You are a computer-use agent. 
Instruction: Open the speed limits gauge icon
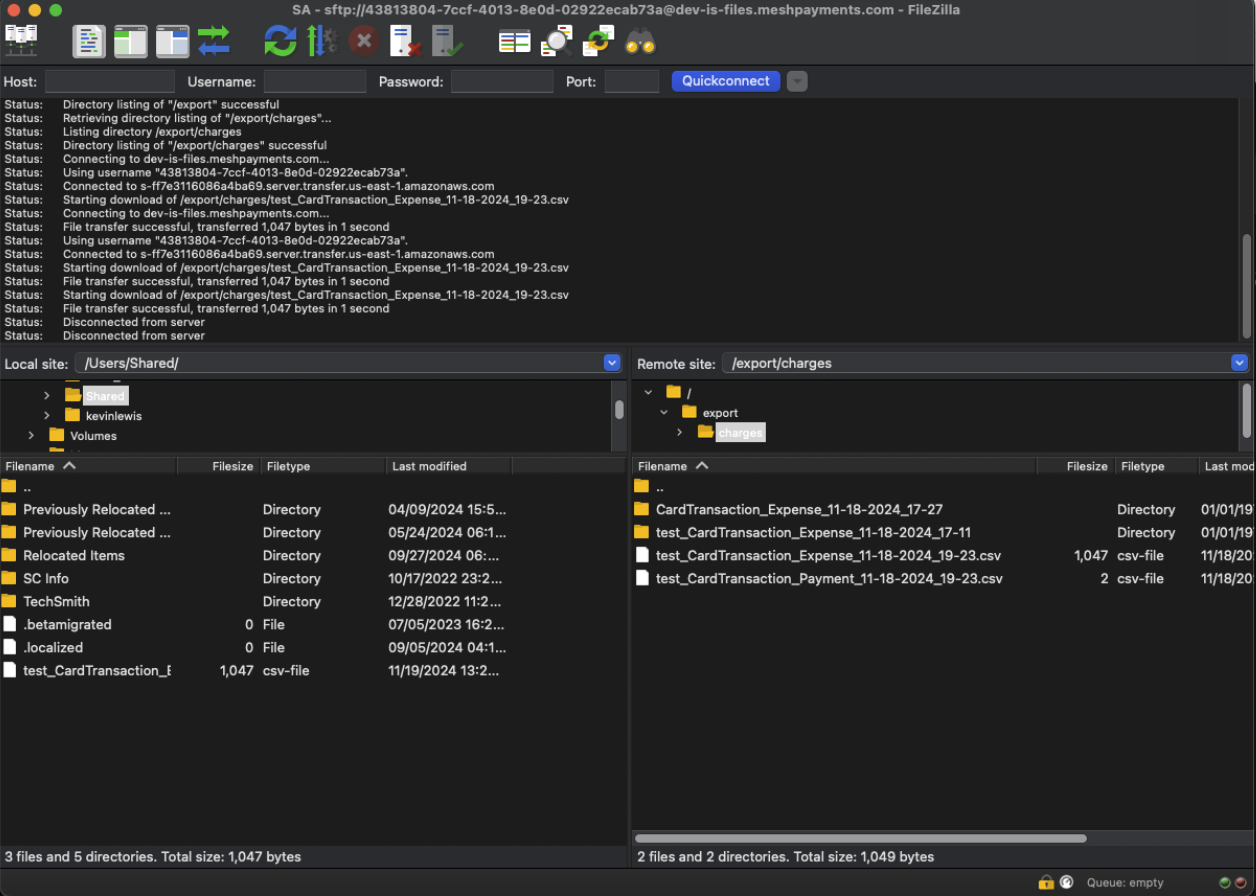pyautogui.click(x=1067, y=883)
